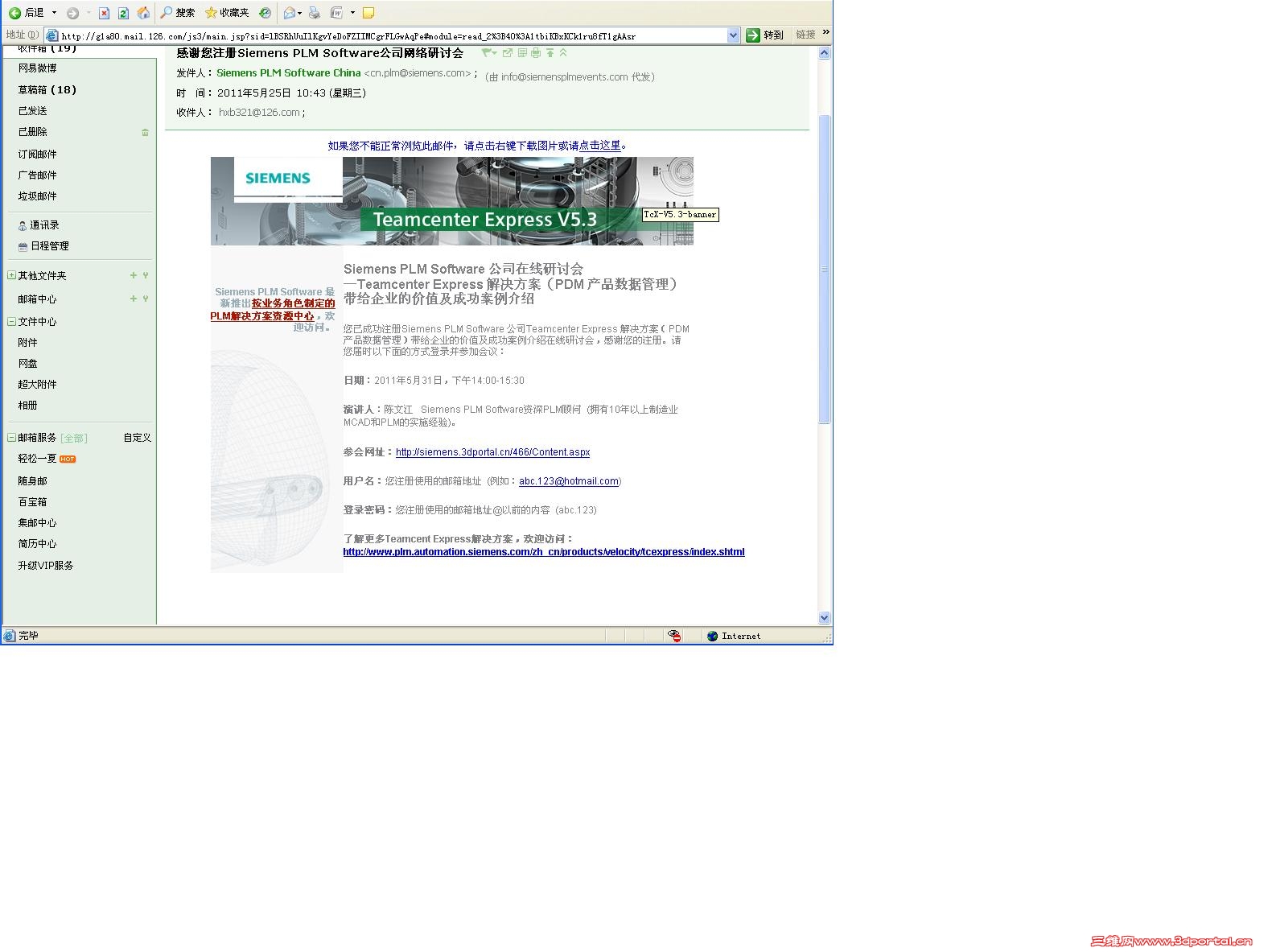Image resolution: width=1268 pixels, height=952 pixels.
Task: Open the 广告邮件 ads folder
Action: (x=38, y=175)
